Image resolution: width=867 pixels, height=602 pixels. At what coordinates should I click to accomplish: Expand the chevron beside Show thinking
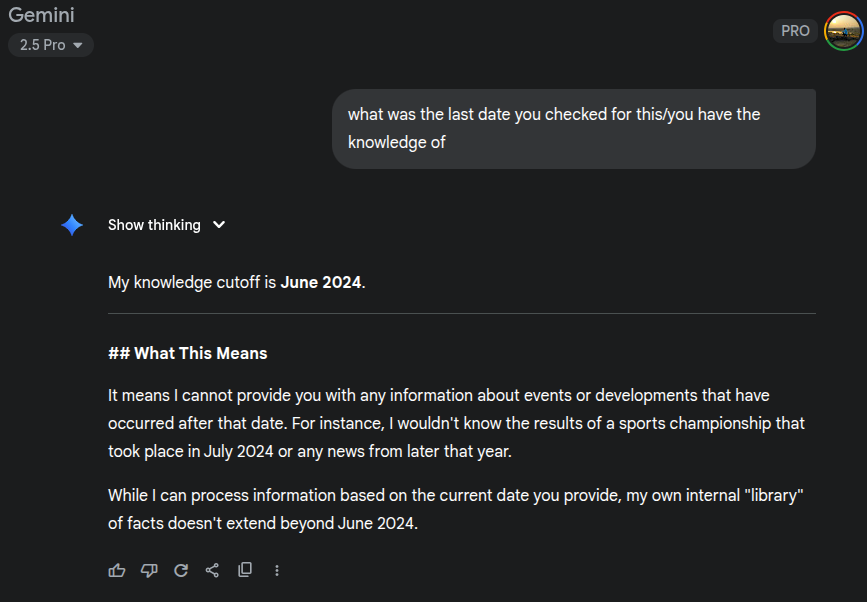[219, 225]
